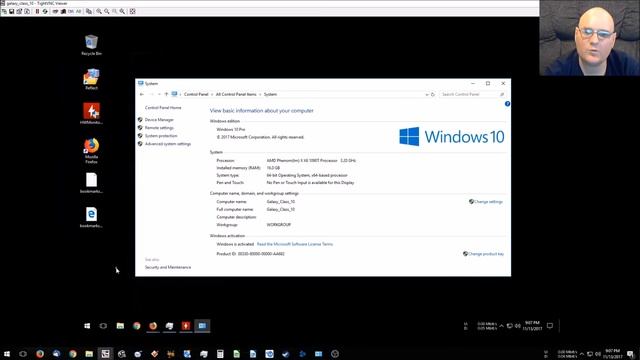Image resolution: width=640 pixels, height=360 pixels.
Task: Open Firefox on remote taskbar
Action: coord(153,326)
